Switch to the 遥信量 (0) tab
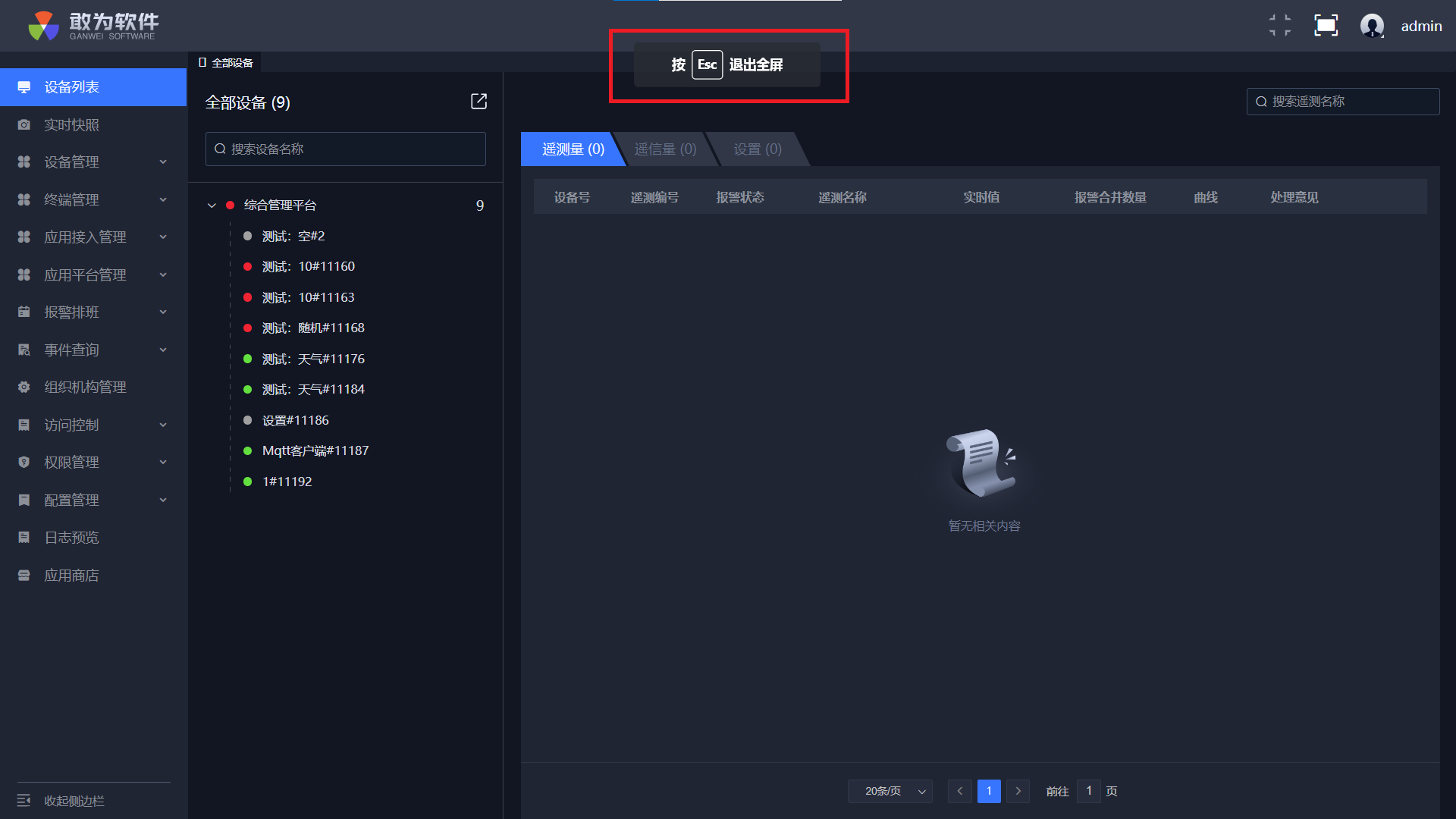This screenshot has height=819, width=1456. [665, 149]
